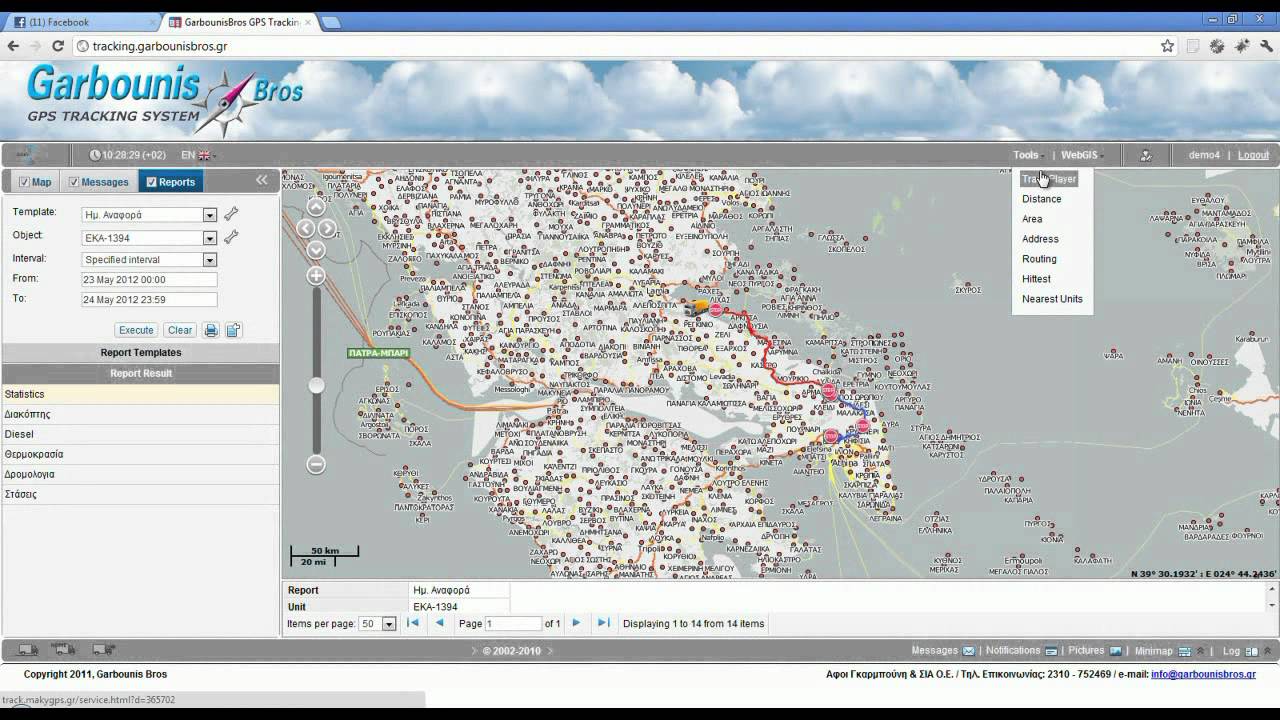Zoom in the map with plus button
The width and height of the screenshot is (1280, 720).
(316, 275)
